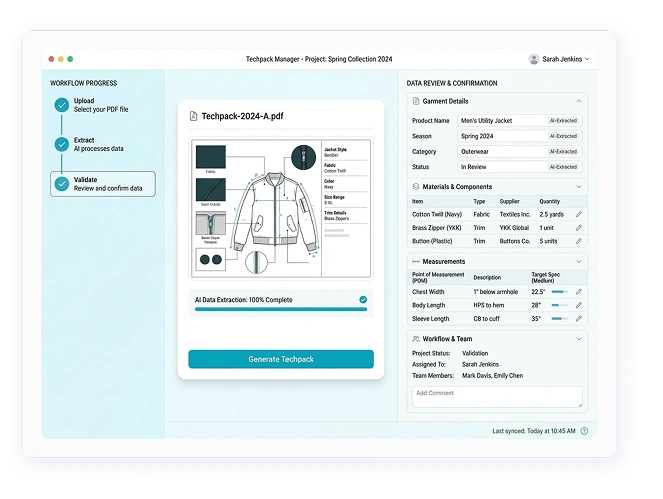Select the Validate workflow step
Screen dimensions: 663x499
click(103, 184)
